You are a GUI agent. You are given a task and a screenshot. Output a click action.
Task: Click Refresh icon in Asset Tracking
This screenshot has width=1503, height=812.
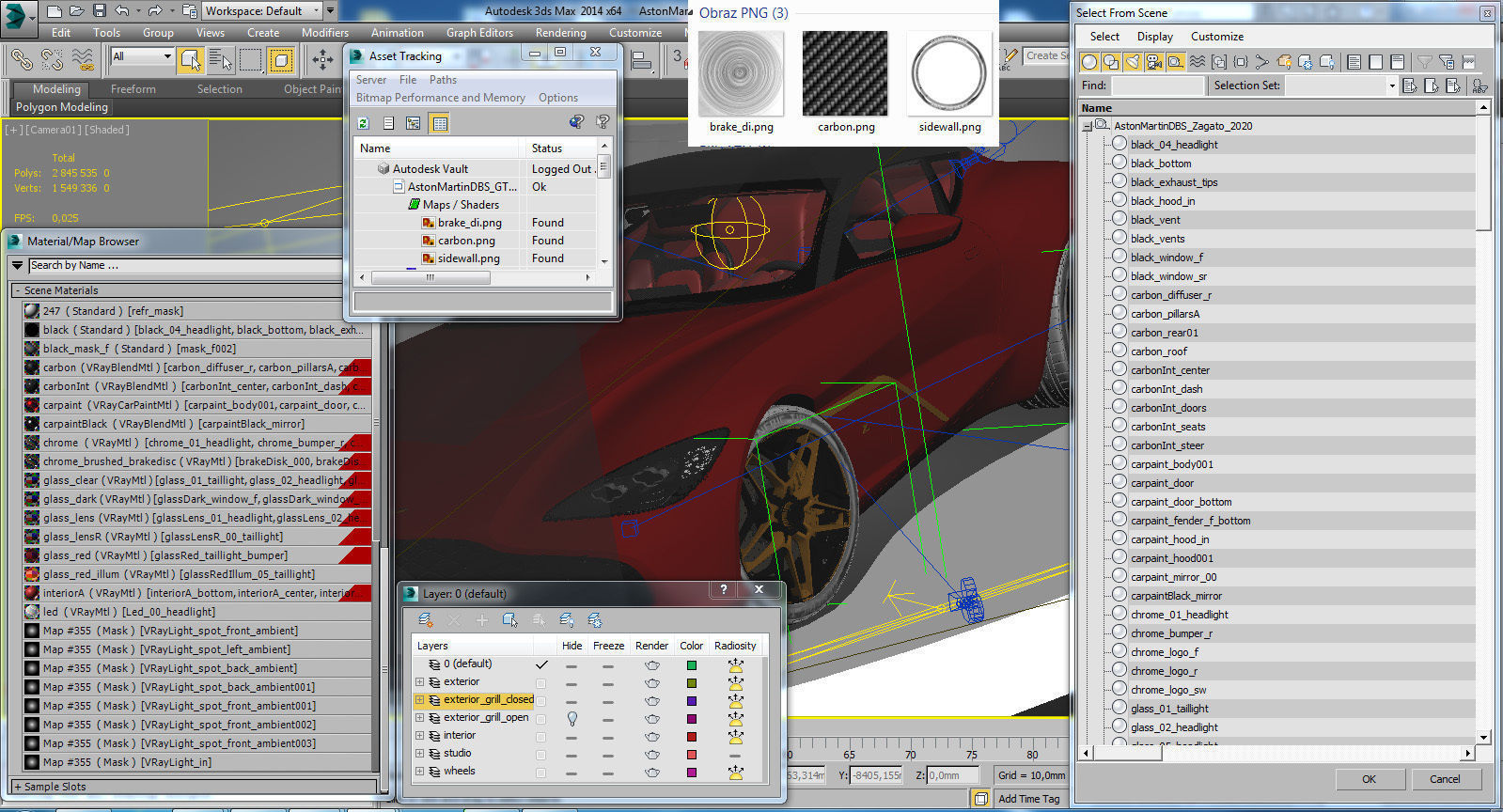point(364,122)
